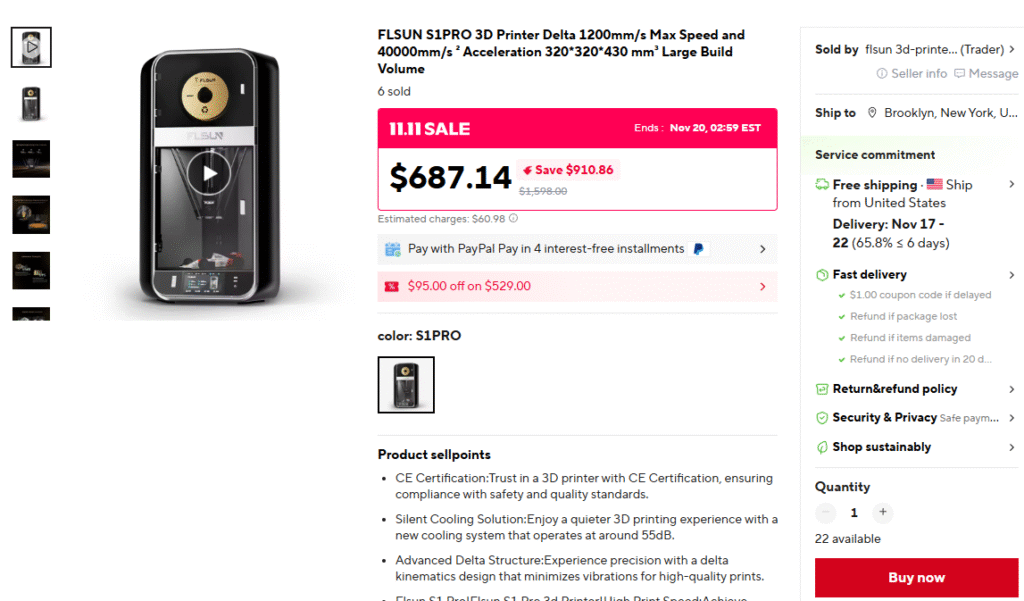This screenshot has width=1024, height=601.
Task: Open the Message seller chat icon
Action: coord(960,74)
